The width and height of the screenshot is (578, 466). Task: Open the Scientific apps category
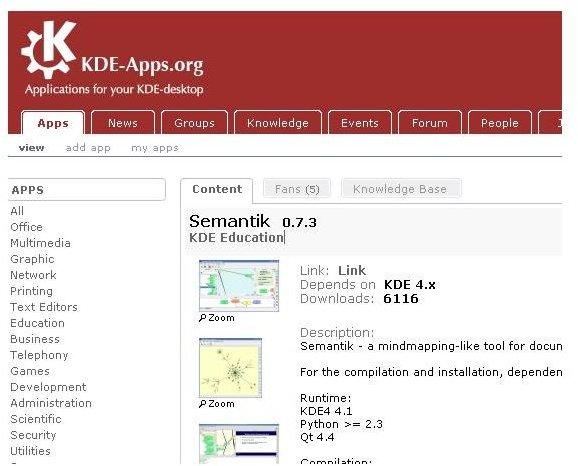(x=36, y=419)
